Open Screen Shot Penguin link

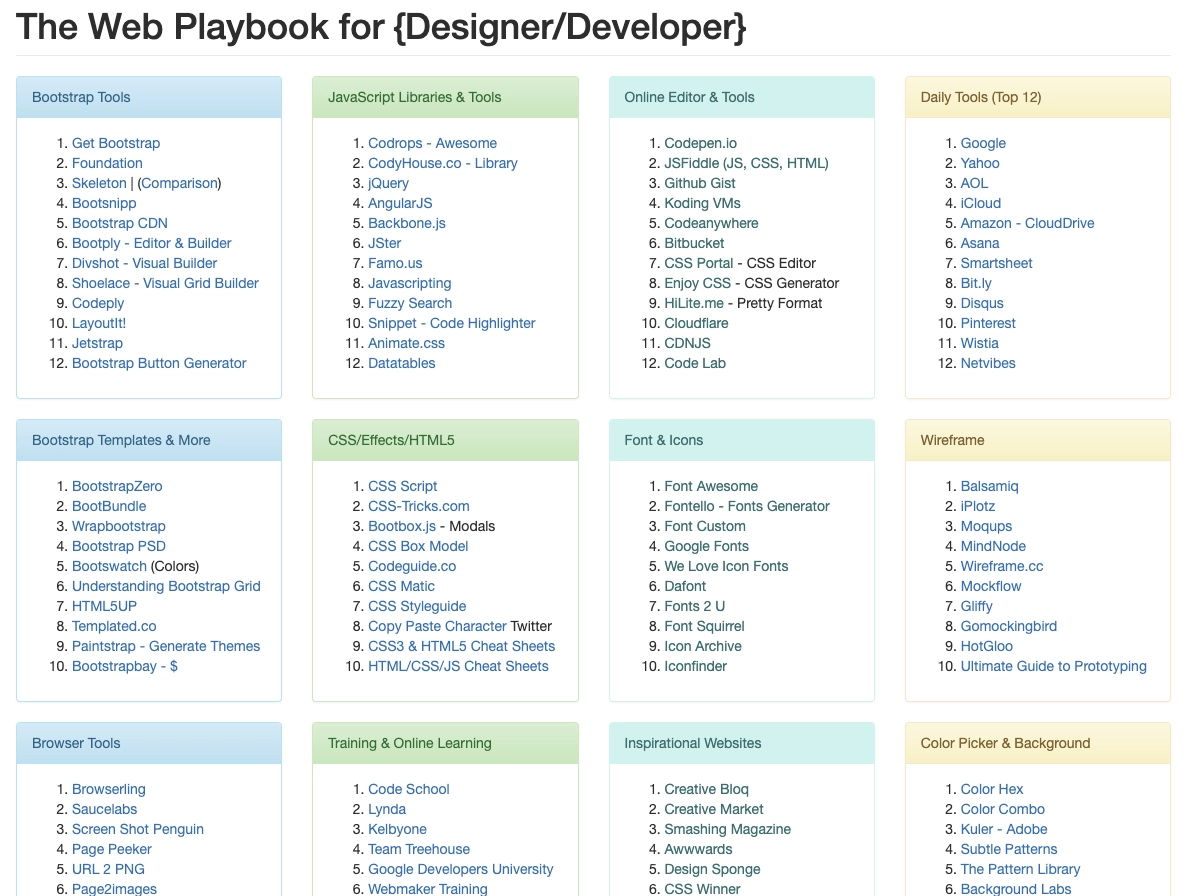[138, 829]
